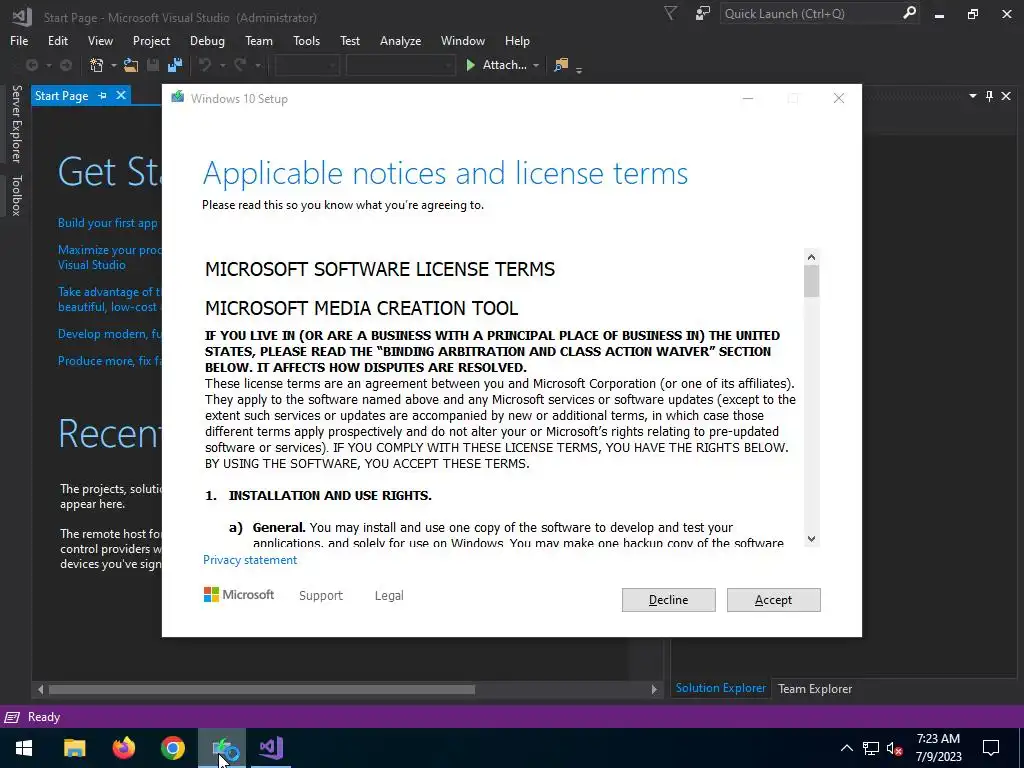
Task: Click the Navigate Forward icon in toolbar
Action: point(66,65)
